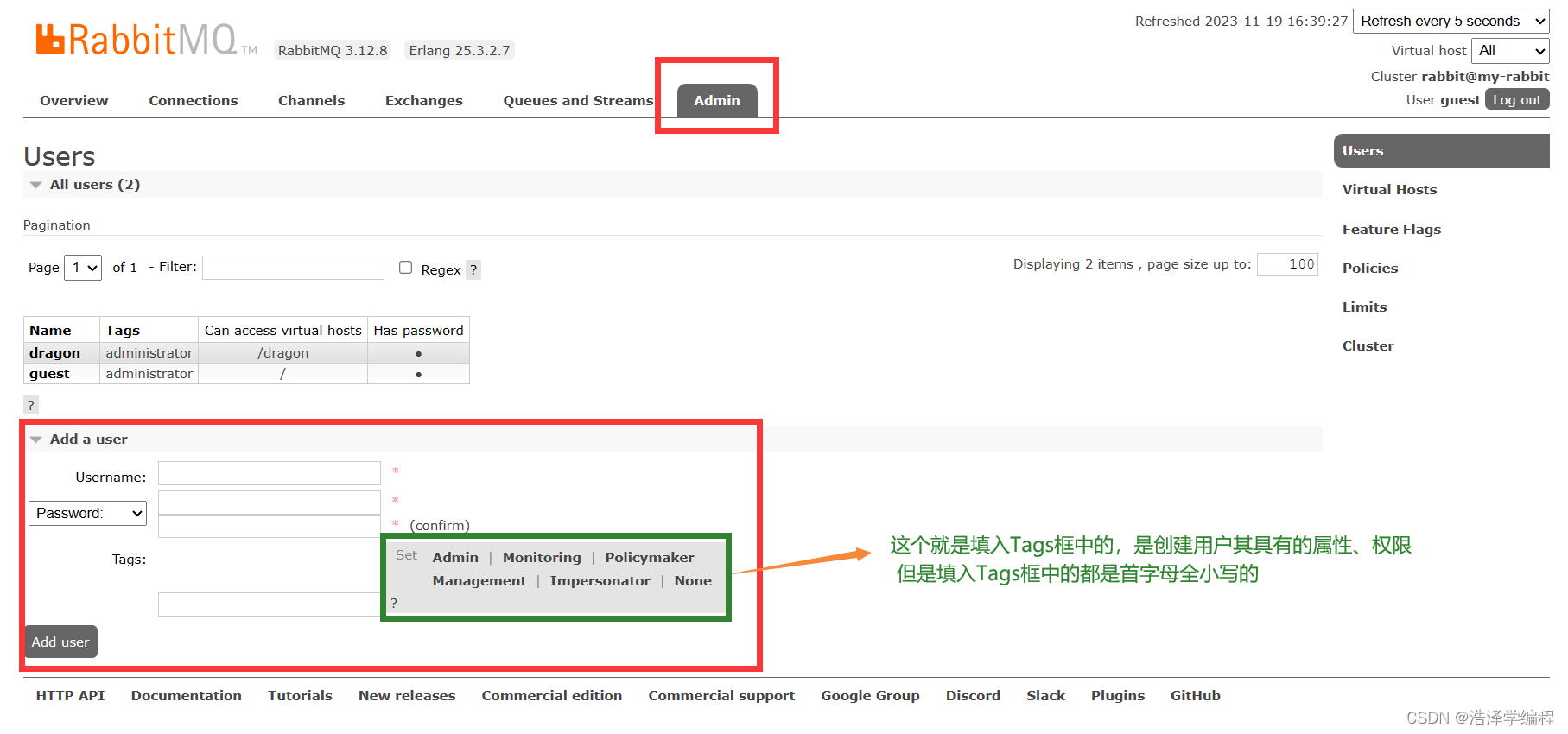Open the Password type dropdown
The height and width of the screenshot is (734, 1568).
88,513
